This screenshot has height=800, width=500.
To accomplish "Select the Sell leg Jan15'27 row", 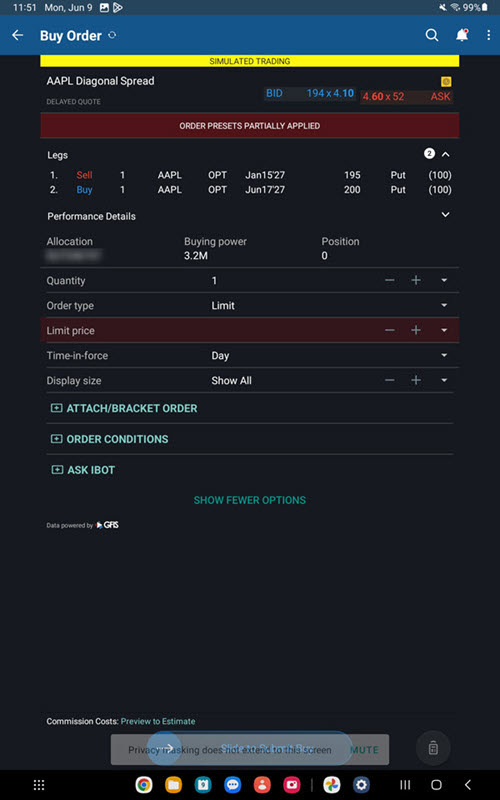I will pyautogui.click(x=249, y=175).
